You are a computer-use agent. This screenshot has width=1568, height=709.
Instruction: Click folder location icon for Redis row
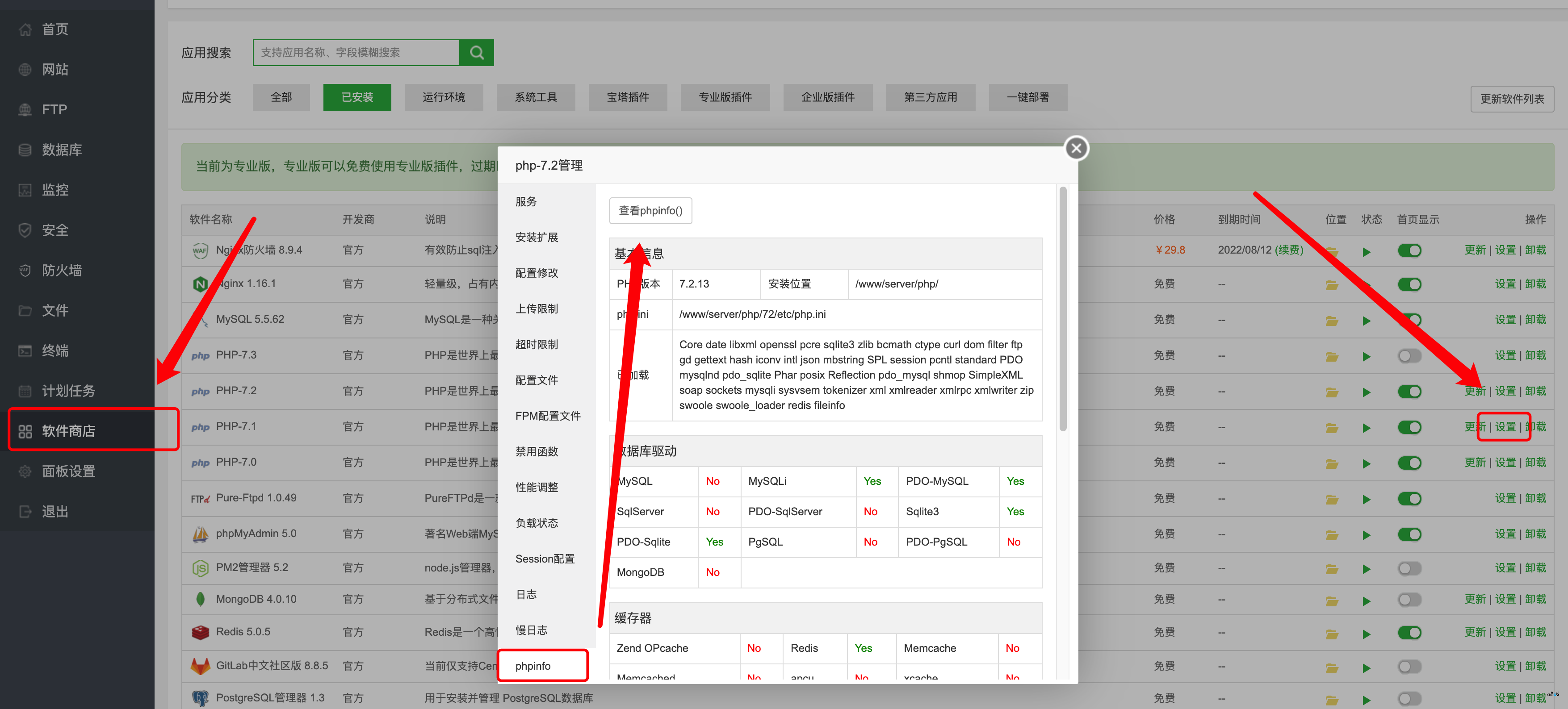(1332, 634)
